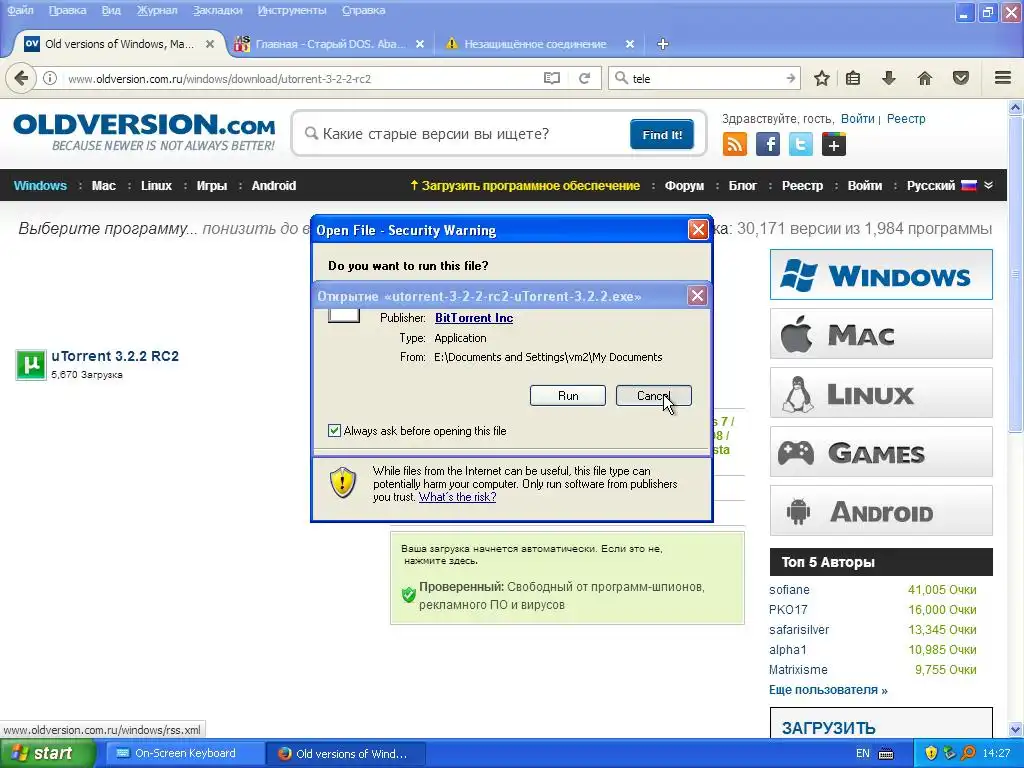Click the uTorrent green logo icon
Image resolution: width=1024 pixels, height=768 pixels.
pos(31,364)
